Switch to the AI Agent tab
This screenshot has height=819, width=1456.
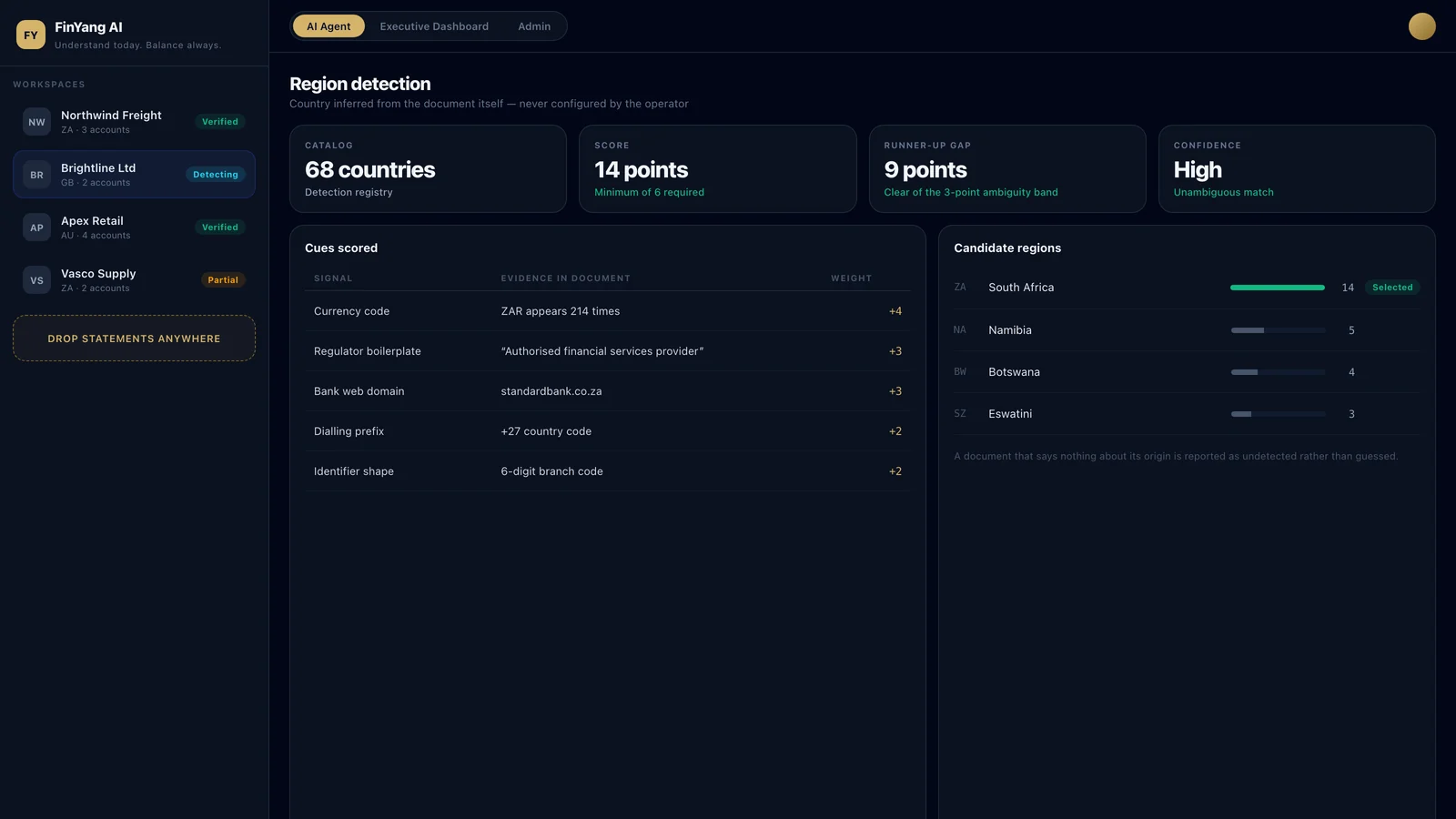pos(329,26)
